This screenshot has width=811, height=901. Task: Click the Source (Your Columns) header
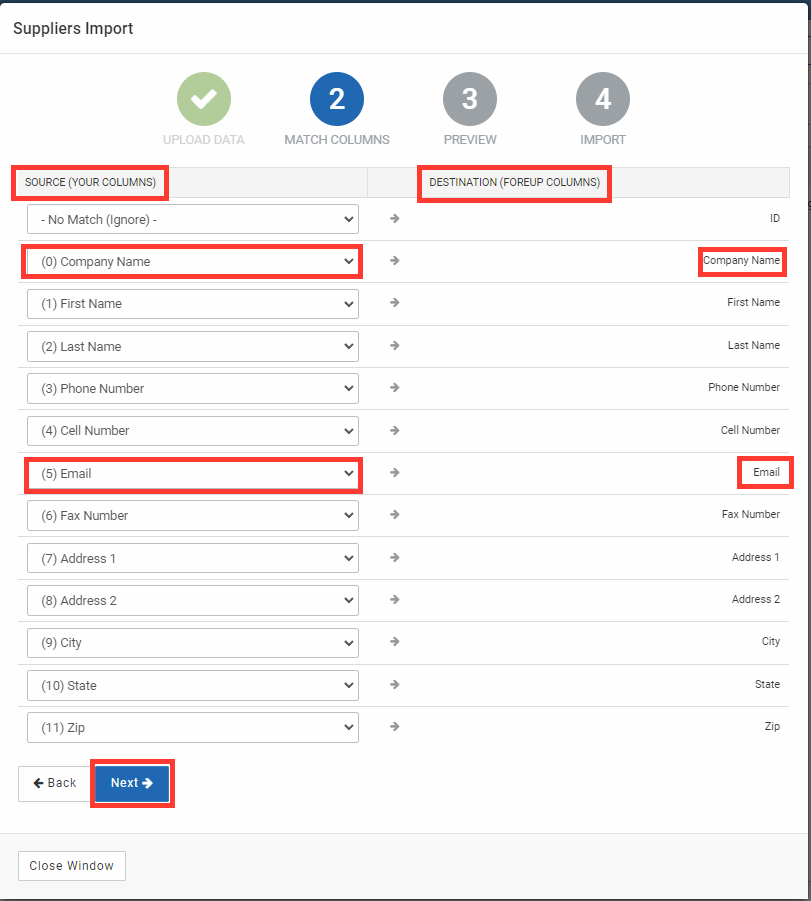point(90,182)
